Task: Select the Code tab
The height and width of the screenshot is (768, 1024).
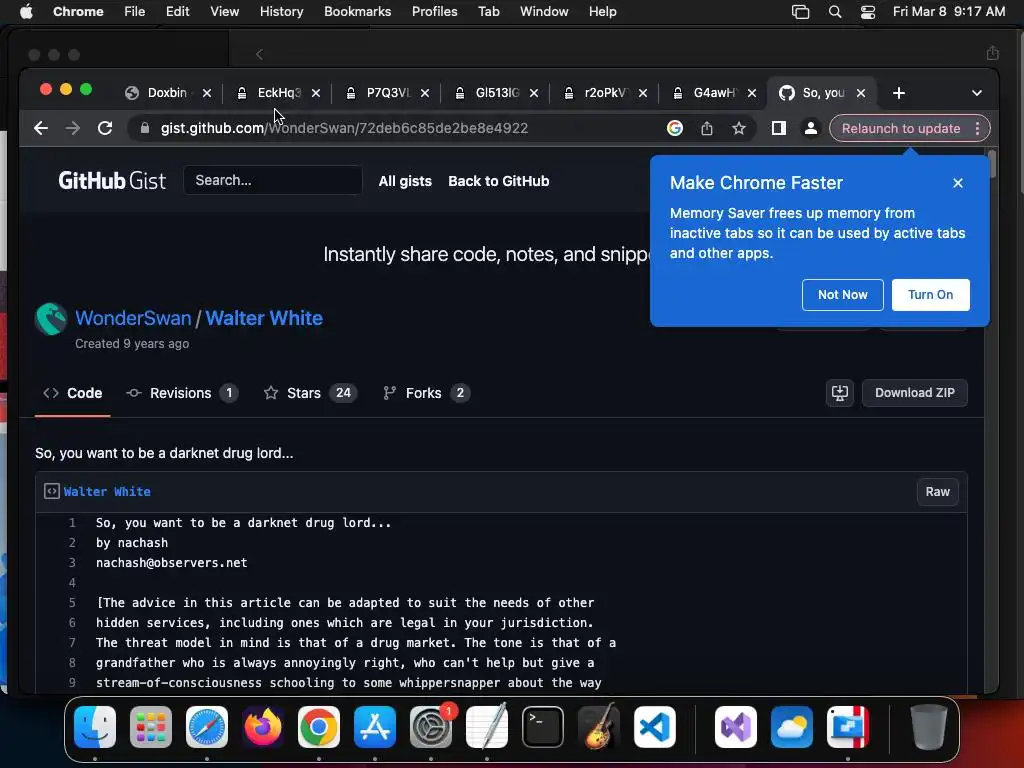Action: (x=72, y=393)
